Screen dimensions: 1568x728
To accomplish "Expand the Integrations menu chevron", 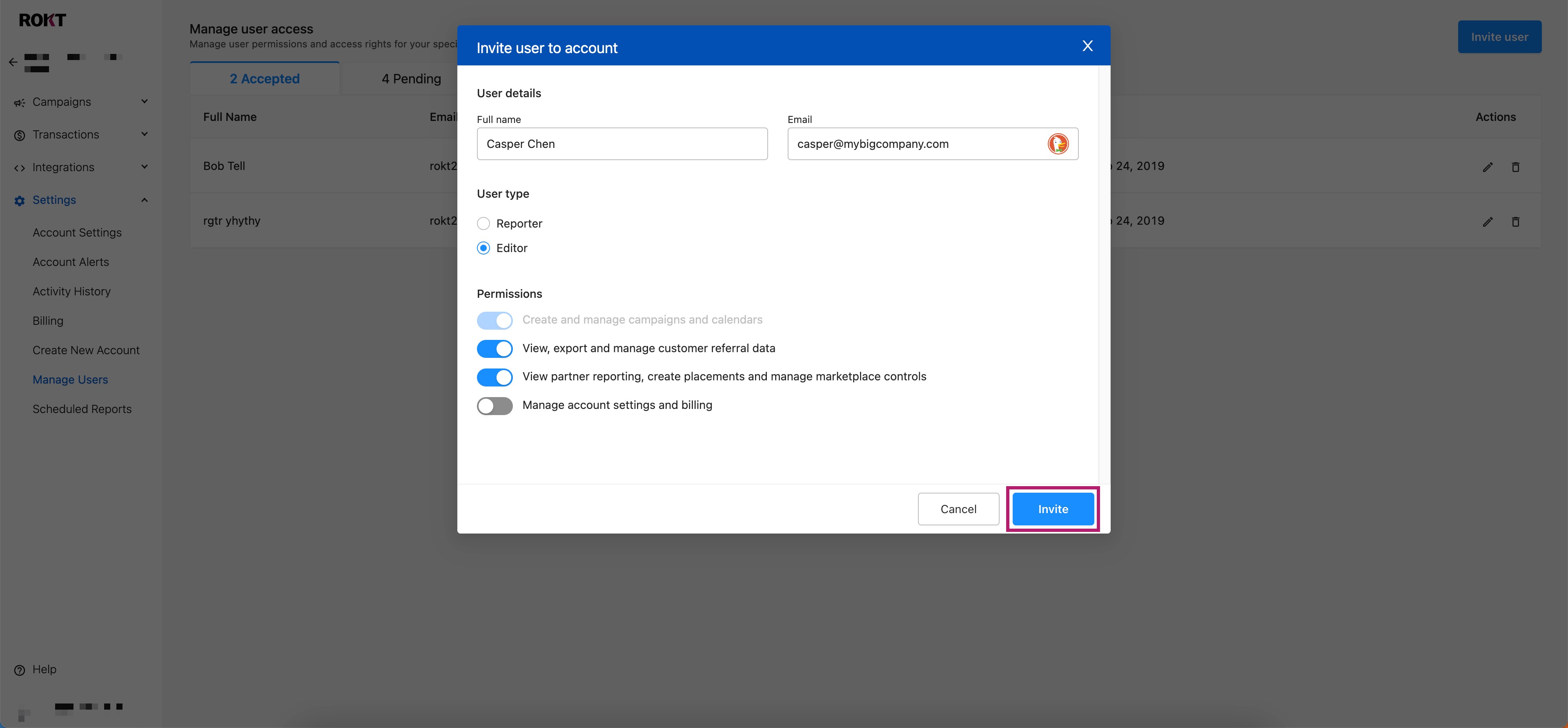I will [x=144, y=166].
